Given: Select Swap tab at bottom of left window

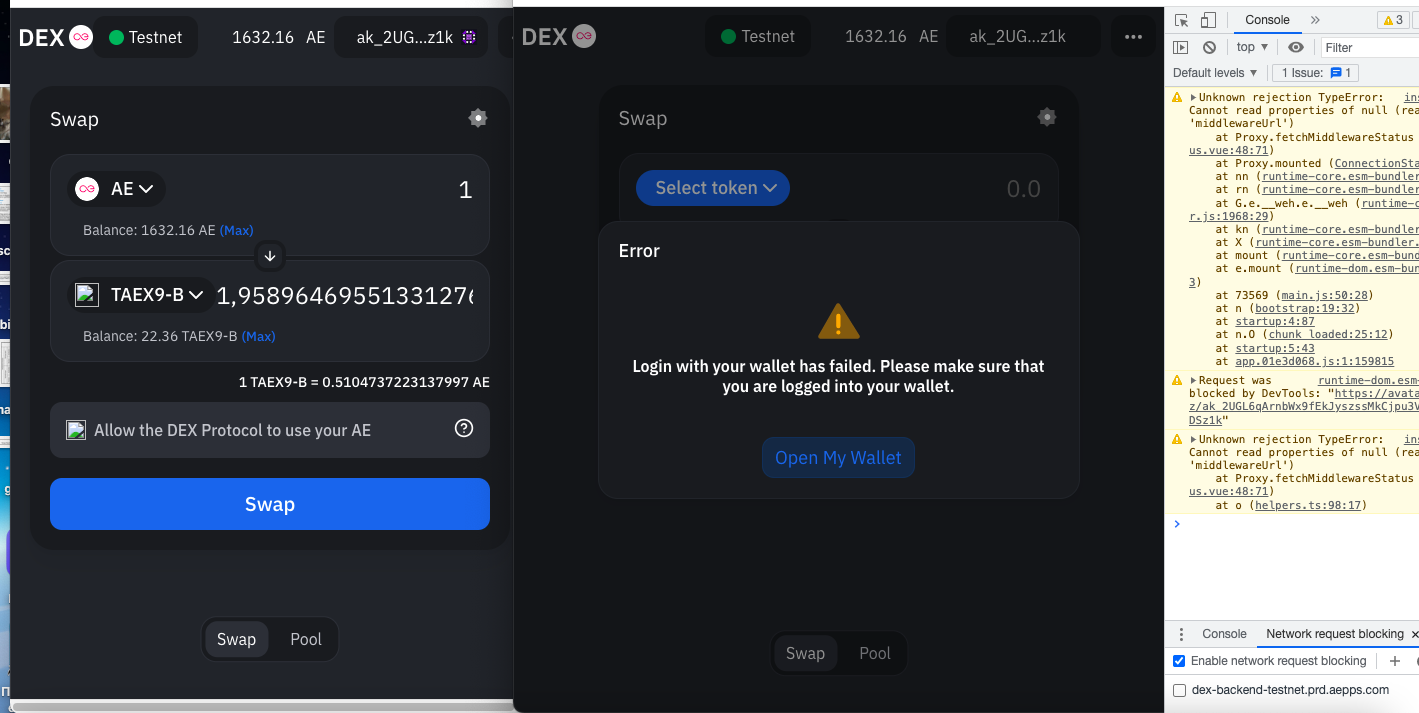Looking at the screenshot, I should [x=237, y=639].
